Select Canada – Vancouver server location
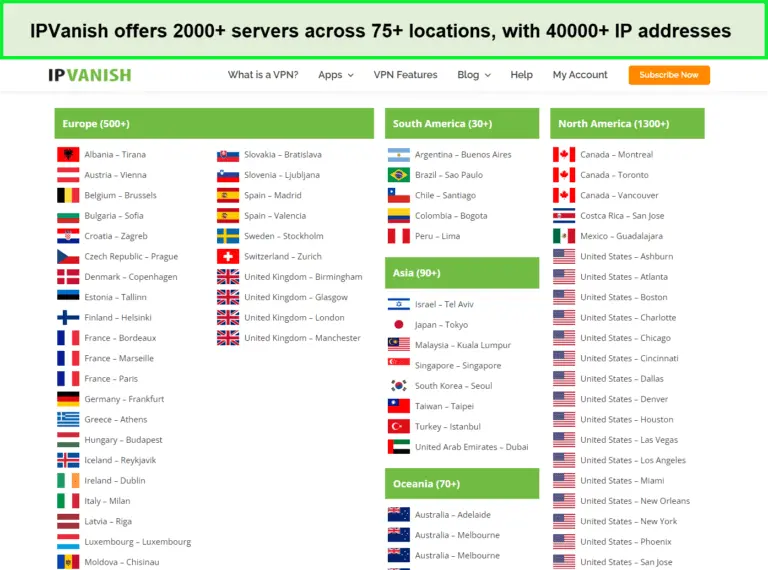Image resolution: width=768 pixels, height=570 pixels. (x=619, y=195)
